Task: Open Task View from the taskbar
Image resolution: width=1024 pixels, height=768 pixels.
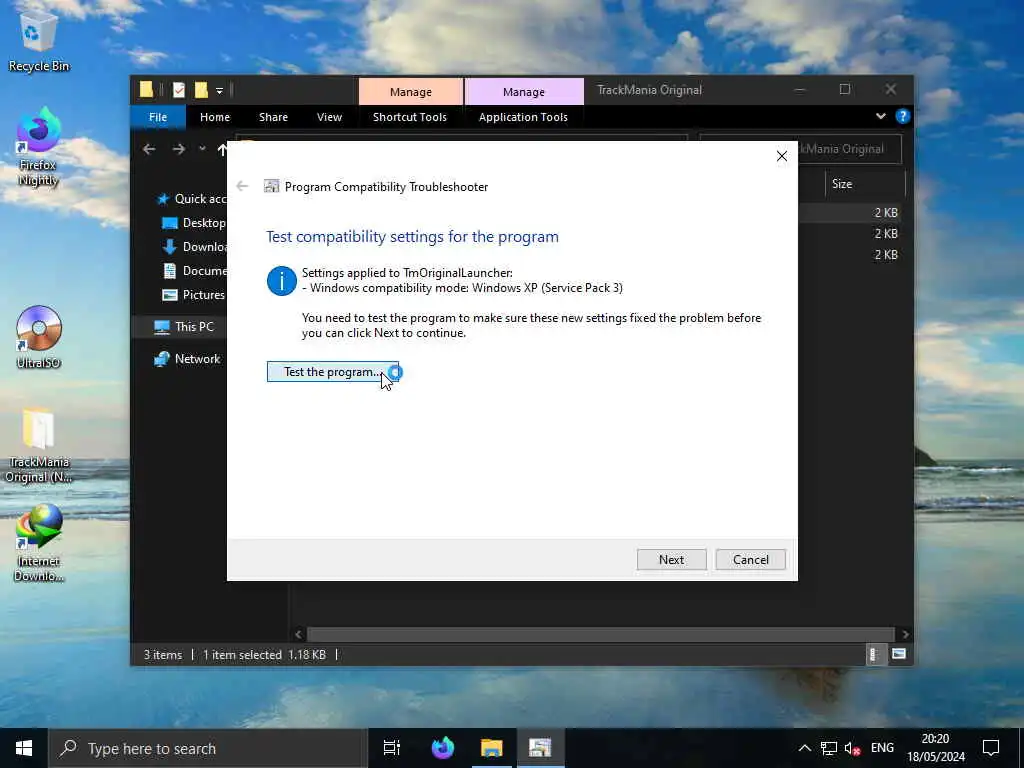Action: pyautogui.click(x=392, y=748)
